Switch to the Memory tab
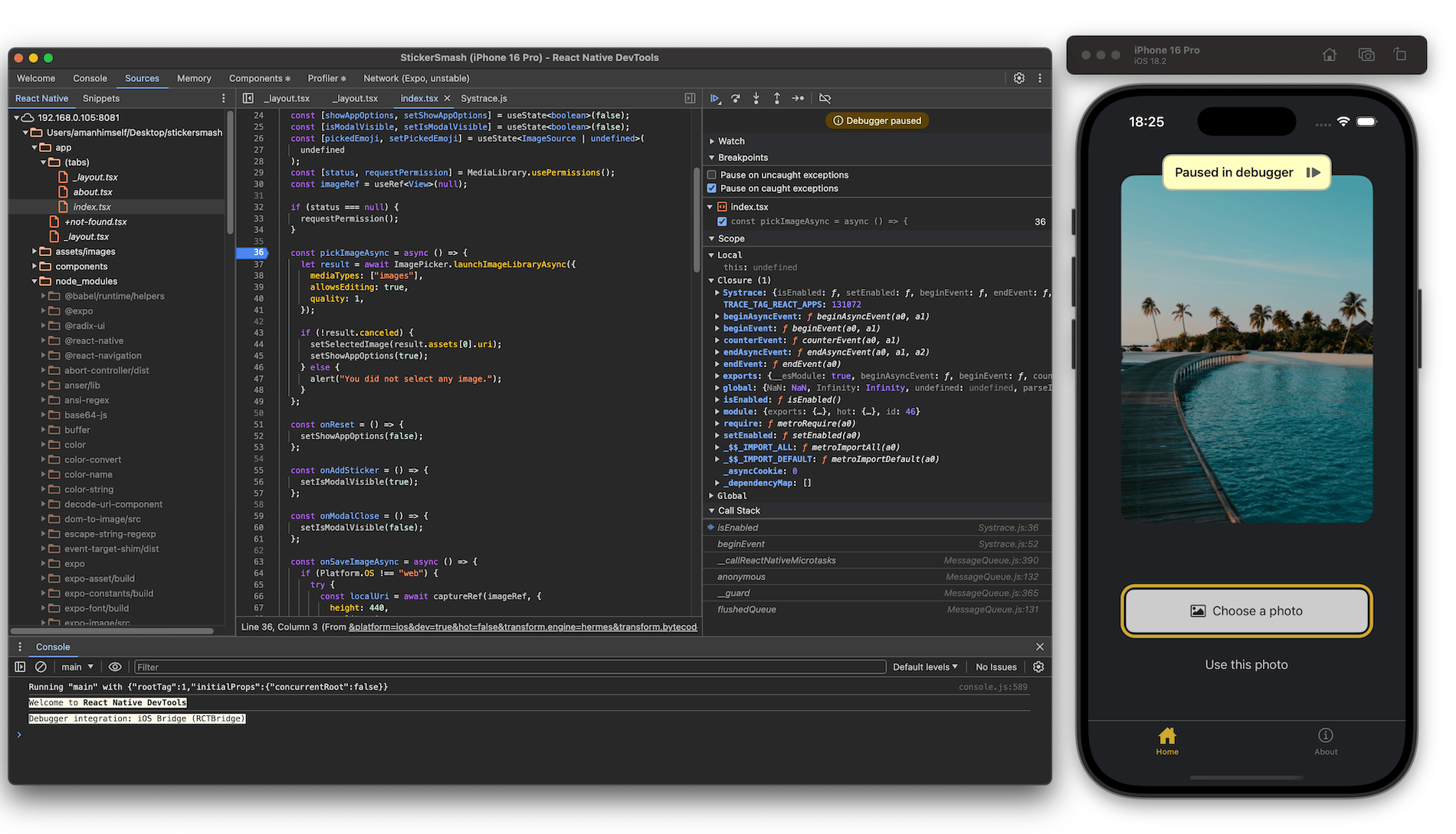This screenshot has width=1456, height=834. click(x=194, y=77)
